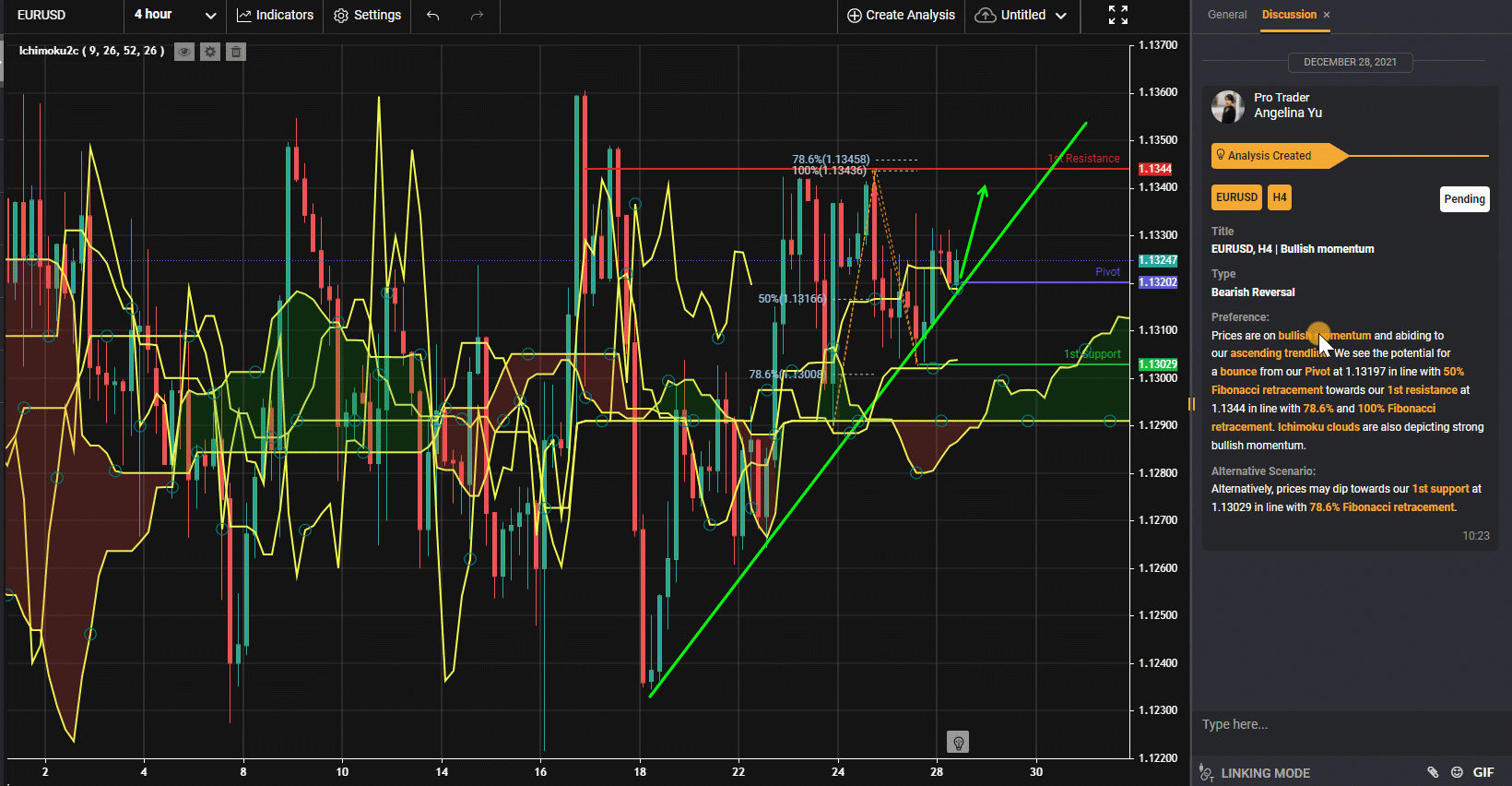Screen dimensions: 1512x786
Task: Click into the Type here message field
Action: [x=1350, y=724]
